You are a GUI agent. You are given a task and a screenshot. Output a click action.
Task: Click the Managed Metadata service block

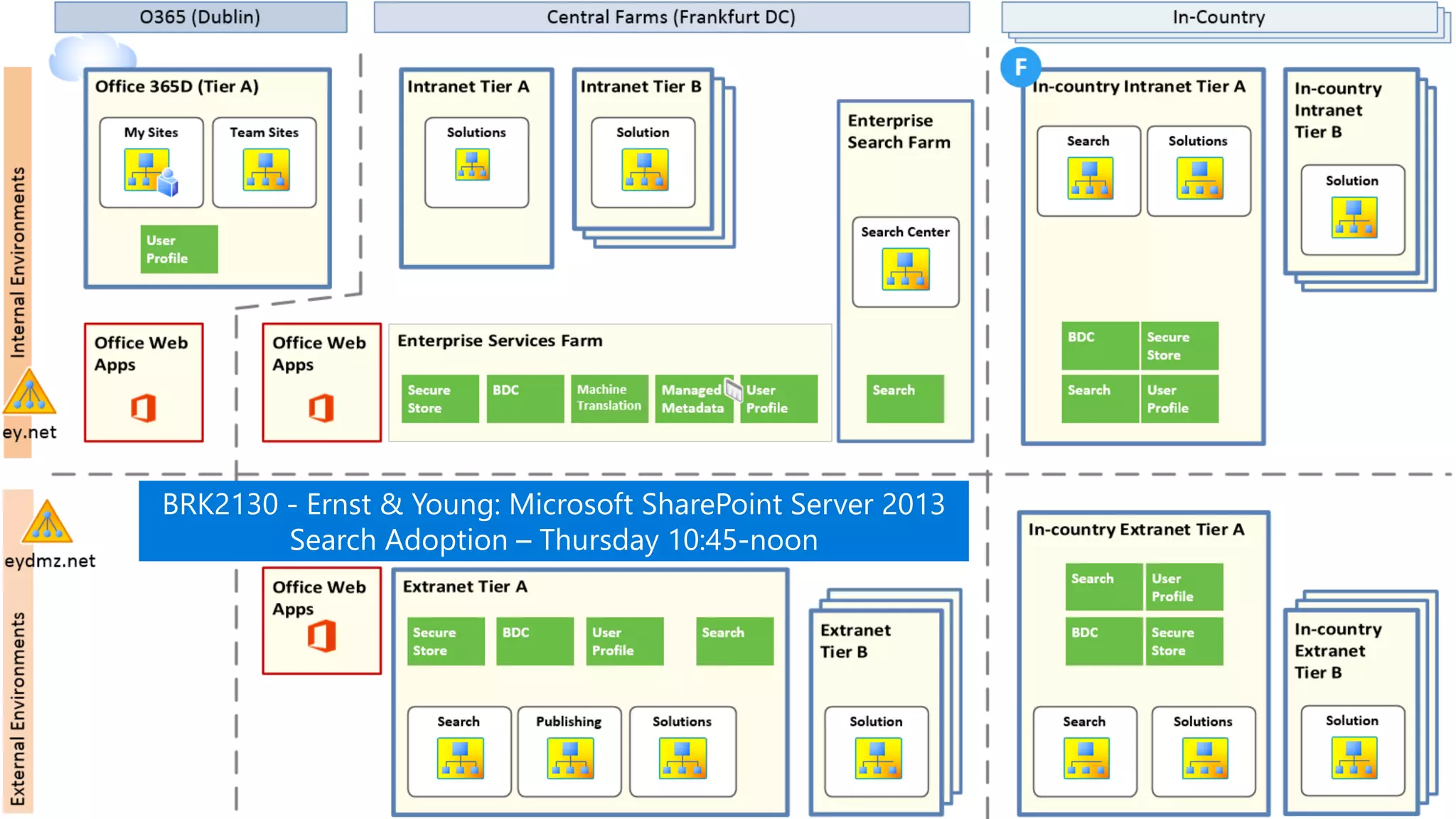pos(692,399)
